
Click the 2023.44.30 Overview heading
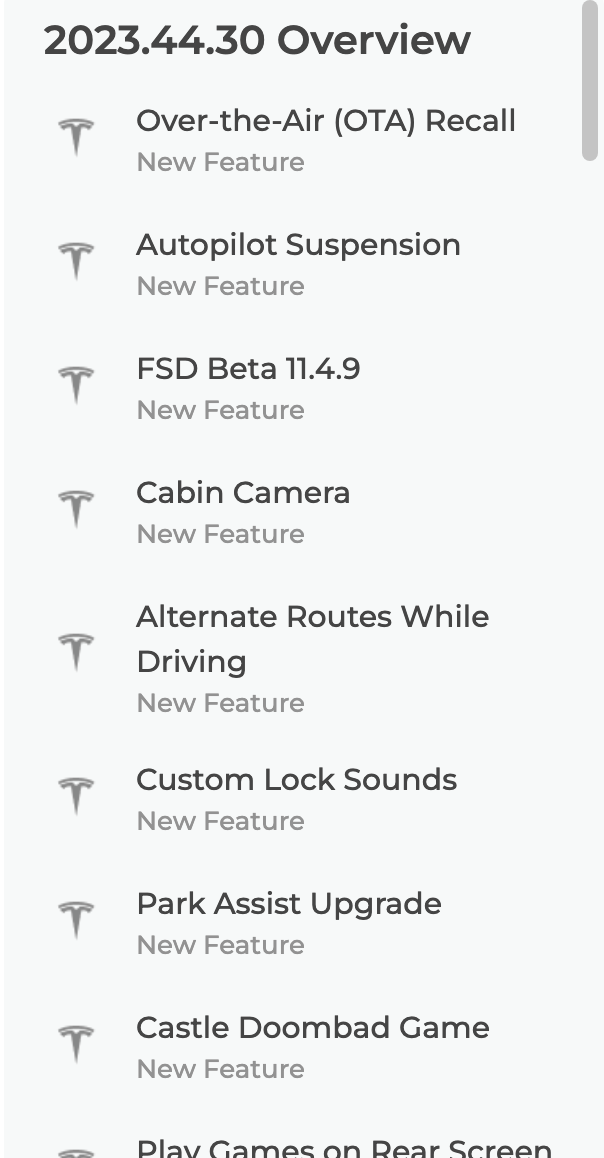(x=257, y=40)
